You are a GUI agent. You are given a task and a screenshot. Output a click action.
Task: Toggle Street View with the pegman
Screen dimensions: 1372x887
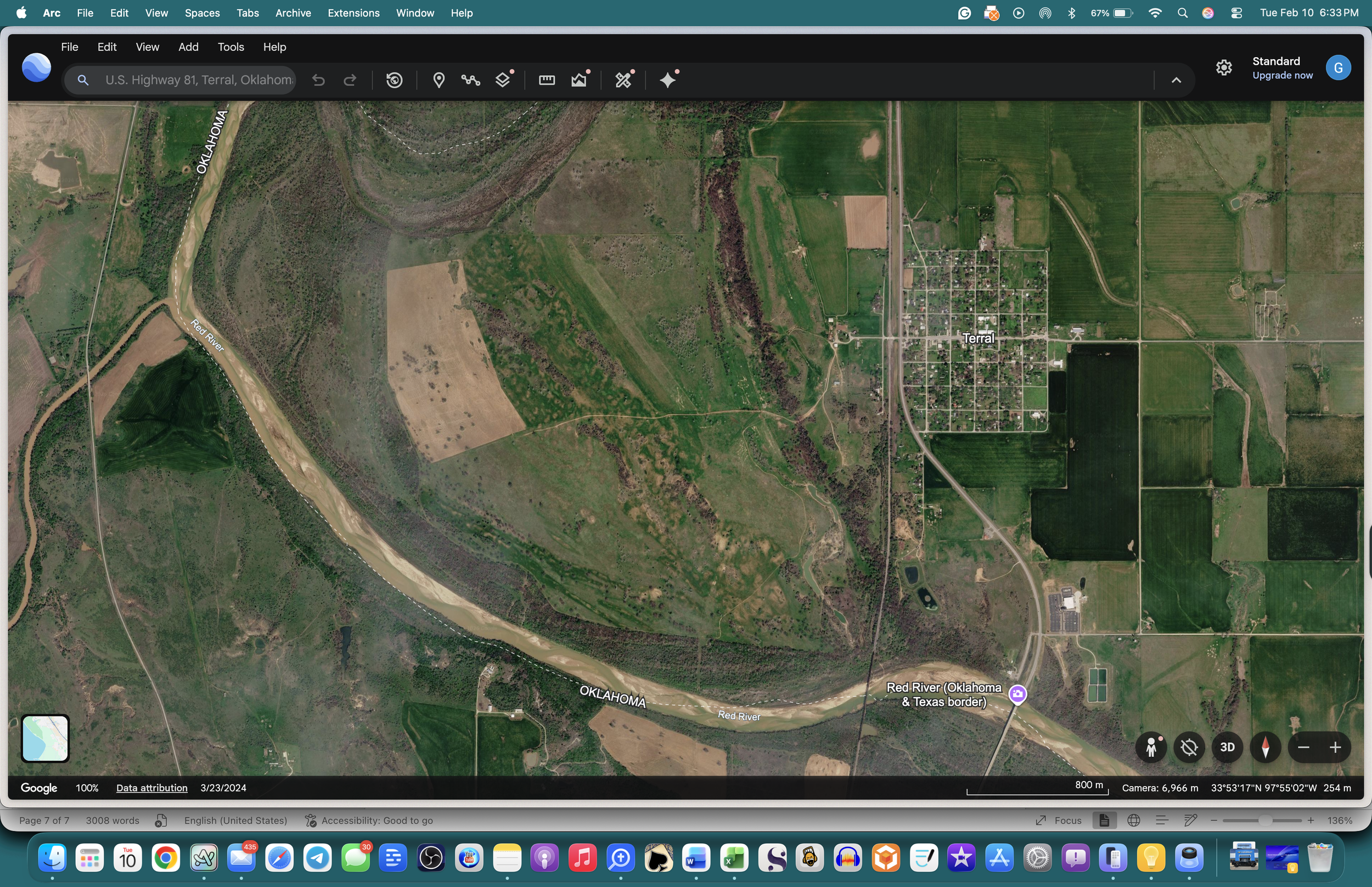pos(1150,747)
